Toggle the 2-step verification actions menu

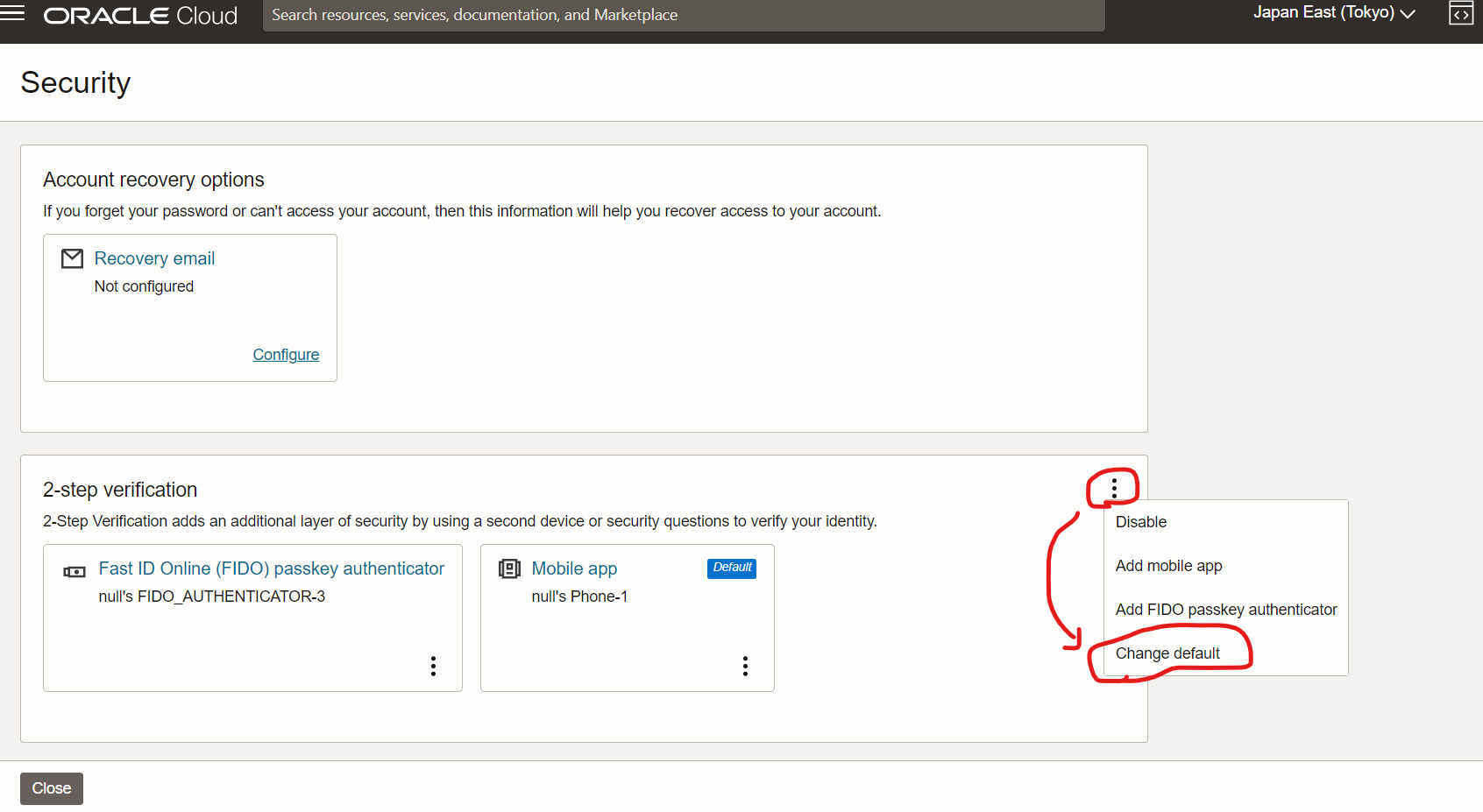click(x=1114, y=488)
